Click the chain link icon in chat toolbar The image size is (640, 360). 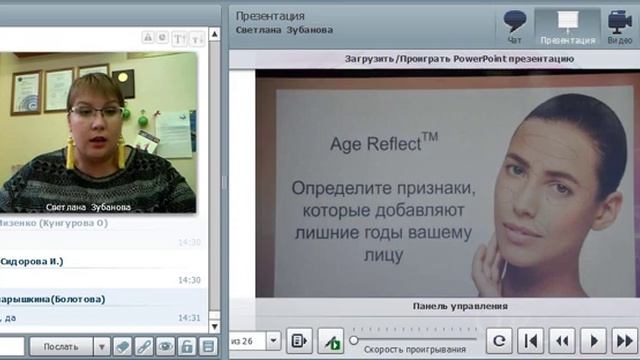144,347
